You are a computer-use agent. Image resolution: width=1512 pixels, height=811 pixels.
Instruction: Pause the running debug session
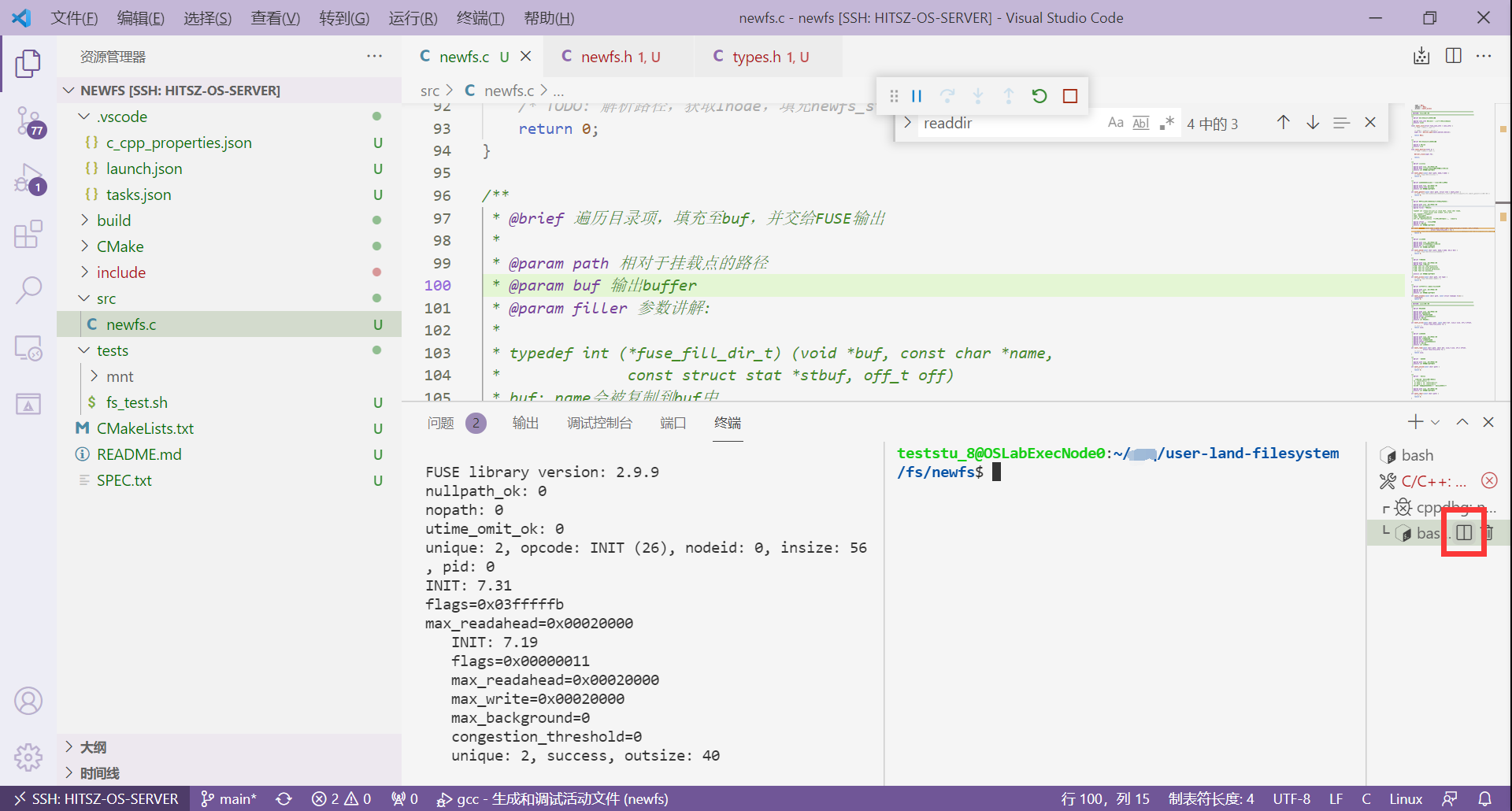click(917, 96)
